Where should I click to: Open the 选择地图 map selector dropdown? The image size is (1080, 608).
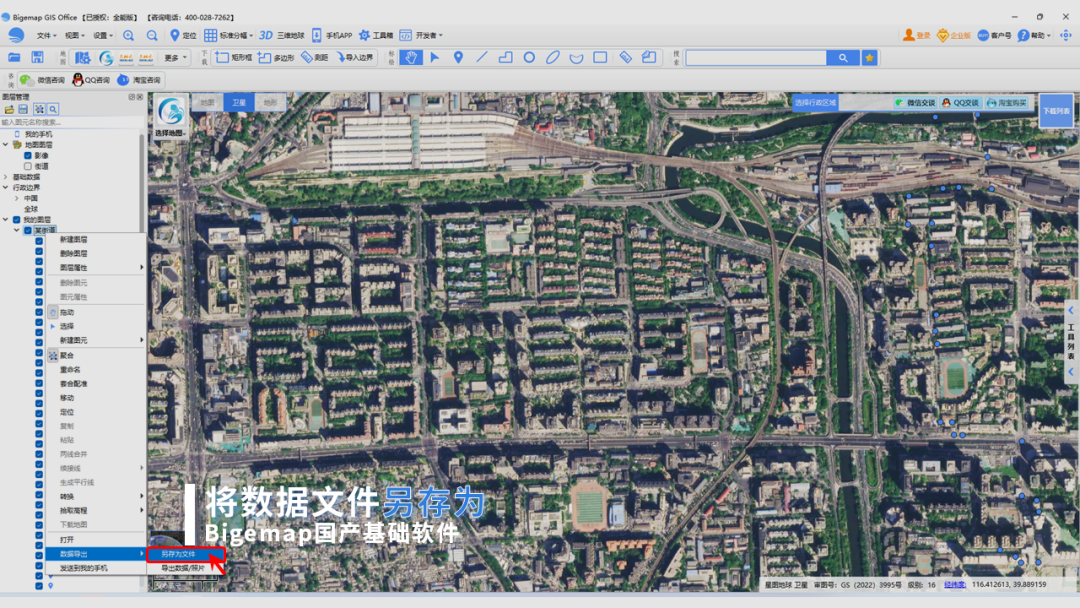pos(170,116)
